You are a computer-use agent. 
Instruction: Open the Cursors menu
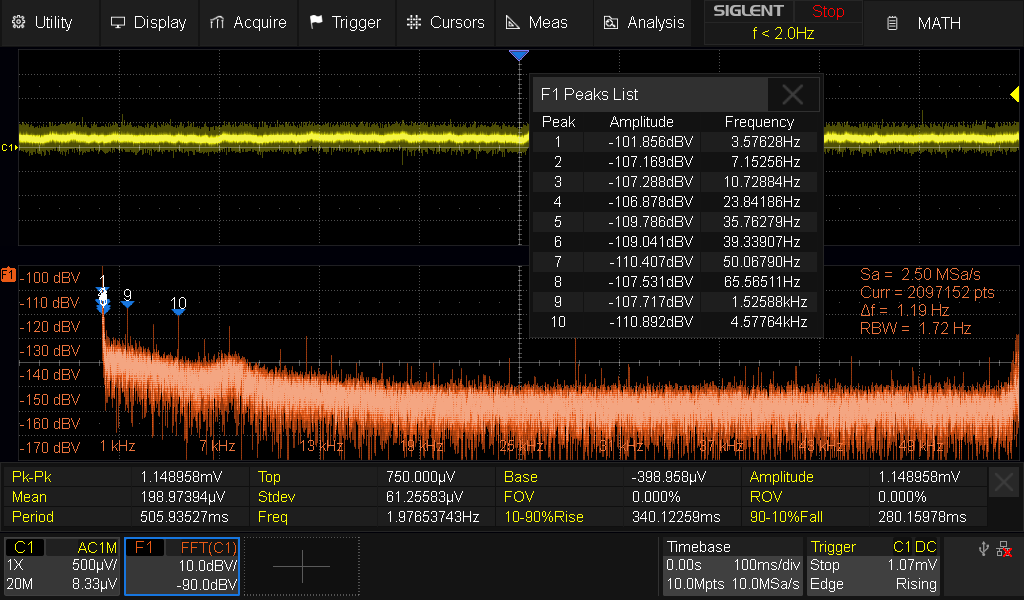(446, 22)
